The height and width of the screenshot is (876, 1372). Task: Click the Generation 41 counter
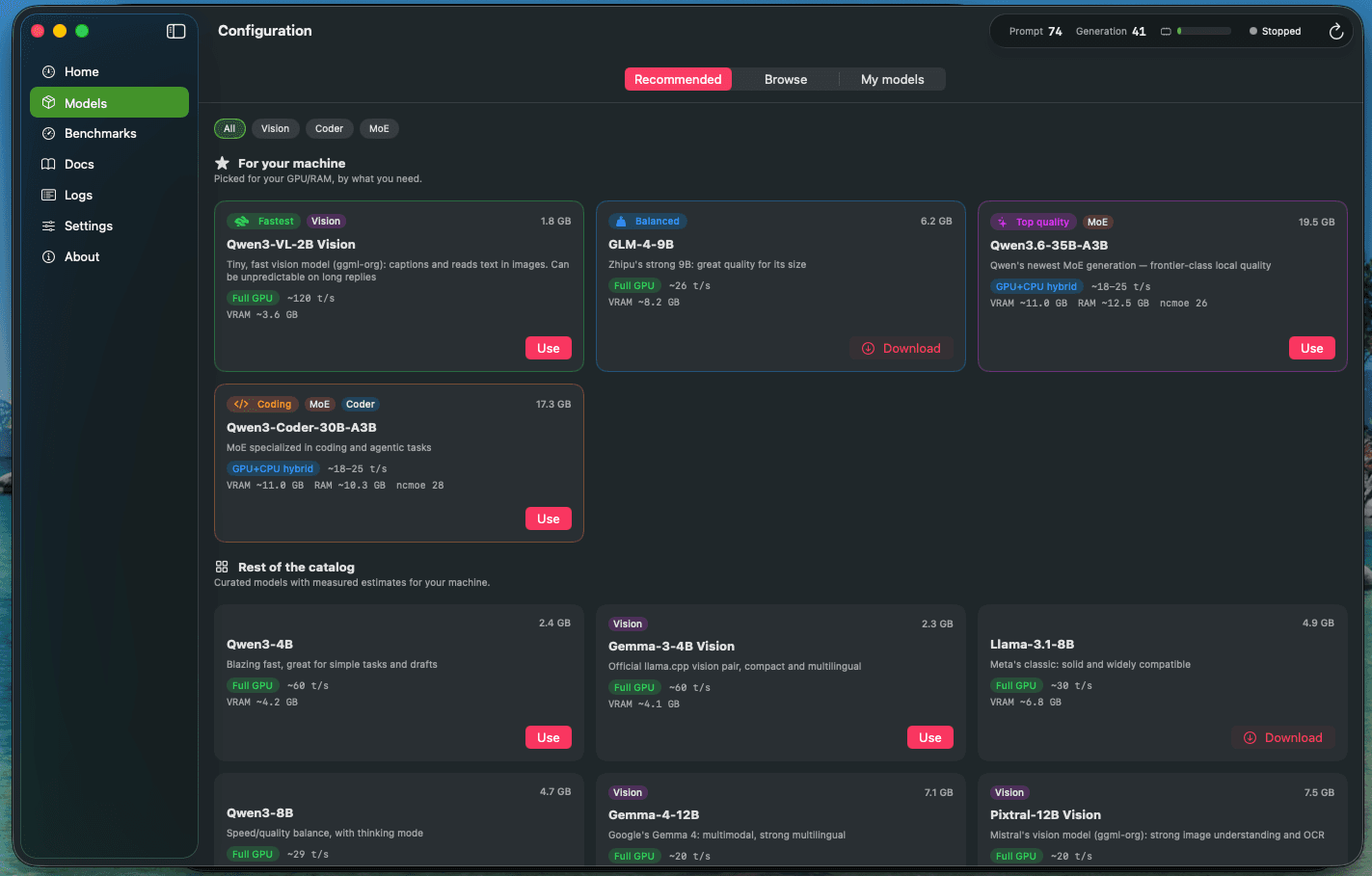coord(1111,31)
